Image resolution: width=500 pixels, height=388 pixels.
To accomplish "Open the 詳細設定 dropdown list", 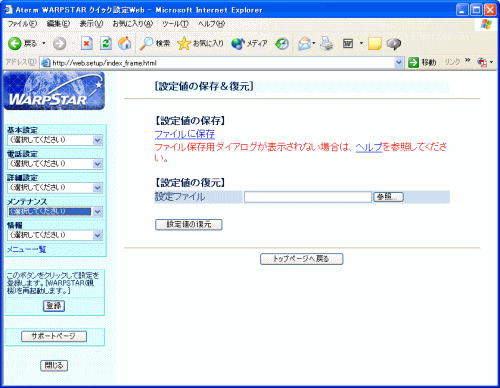I will coord(55,188).
